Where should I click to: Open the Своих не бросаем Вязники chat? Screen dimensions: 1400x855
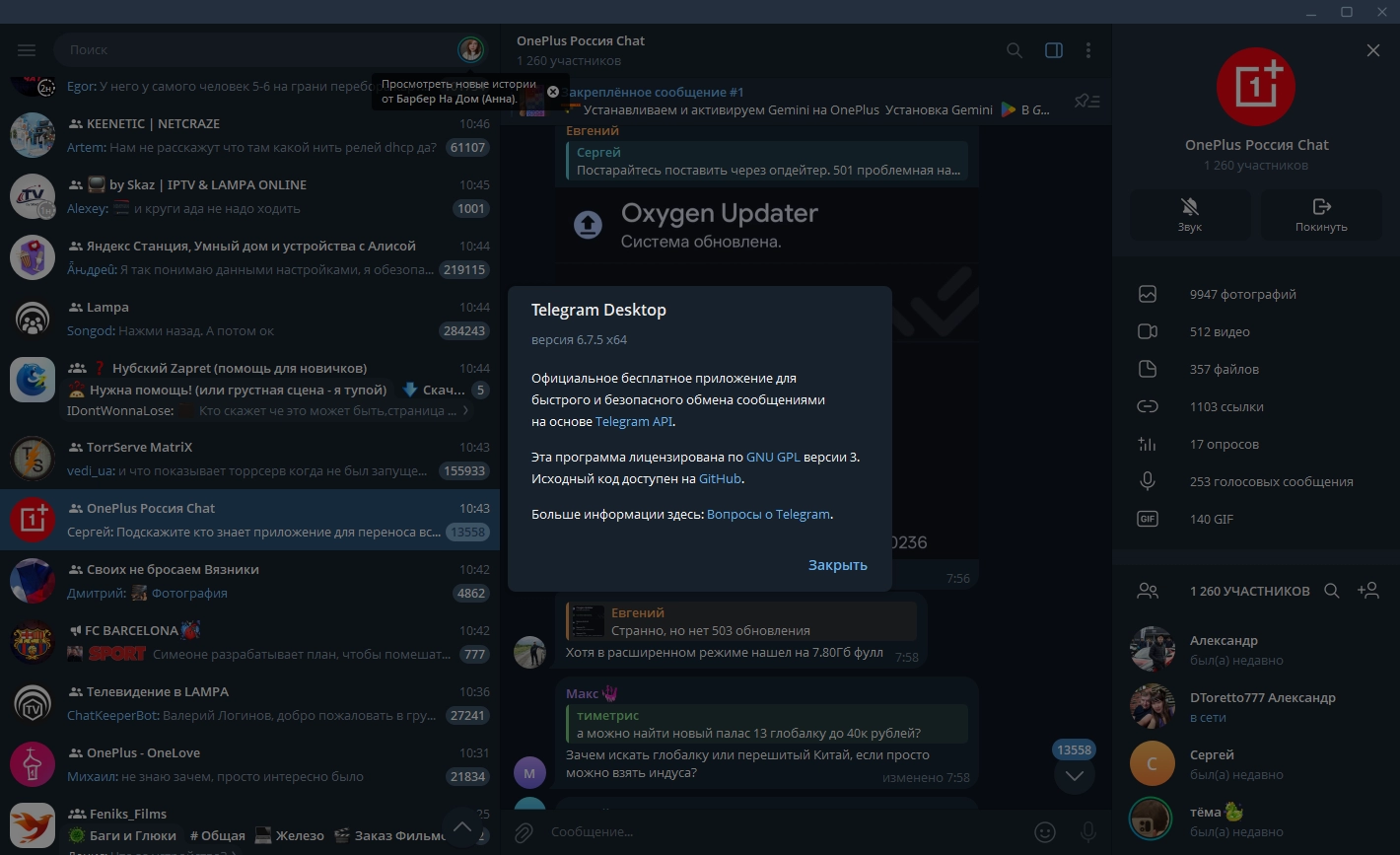249,581
